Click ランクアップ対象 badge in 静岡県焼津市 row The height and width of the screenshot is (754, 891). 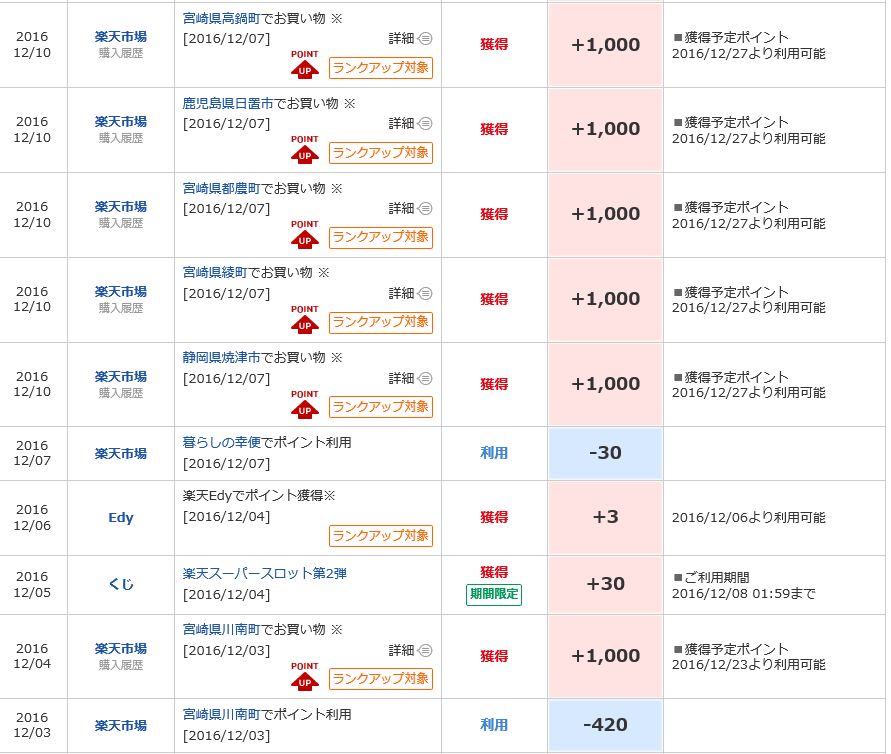pyautogui.click(x=381, y=407)
